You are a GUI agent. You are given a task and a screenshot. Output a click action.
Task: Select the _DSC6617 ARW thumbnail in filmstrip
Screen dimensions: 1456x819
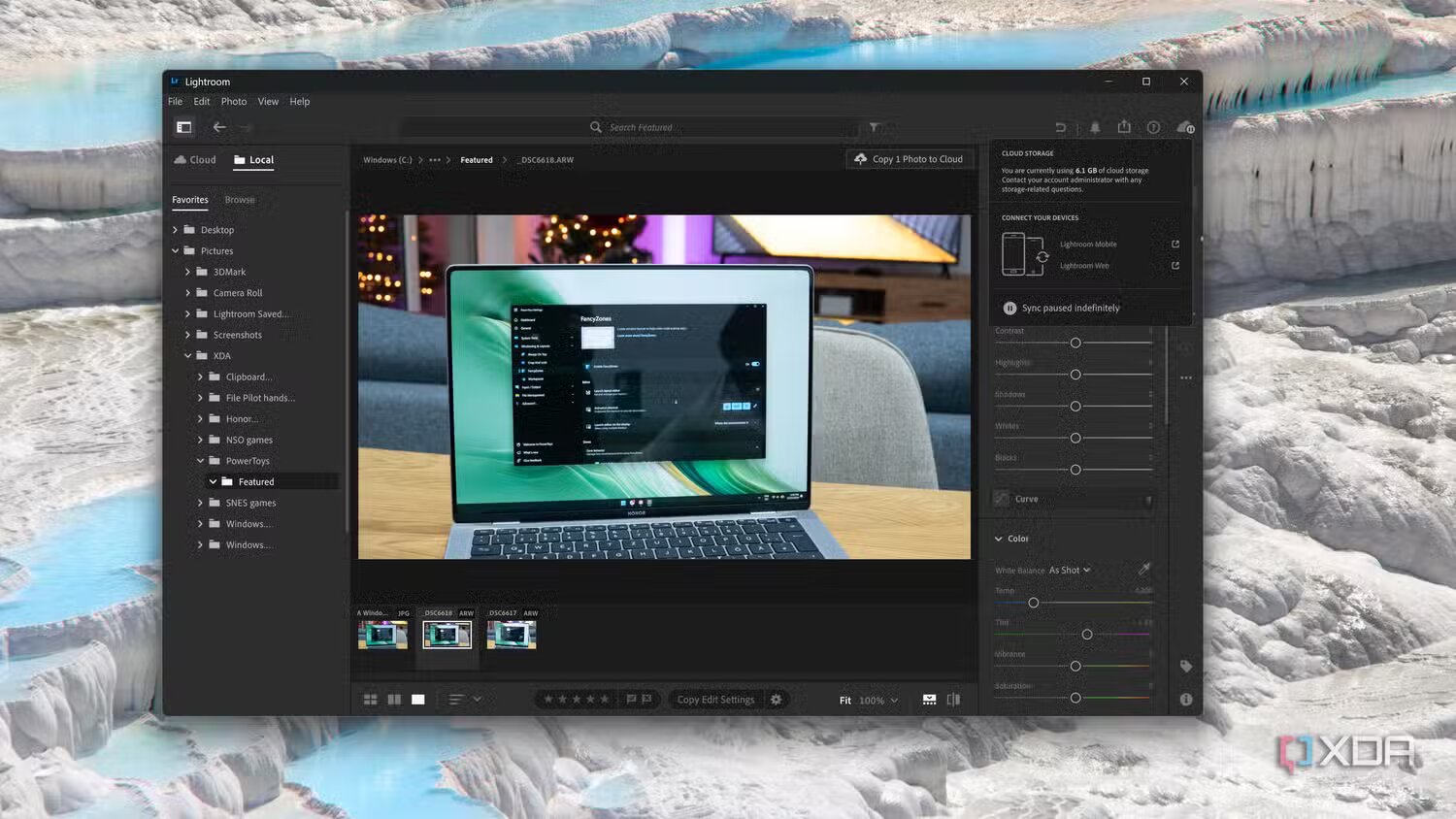point(512,635)
